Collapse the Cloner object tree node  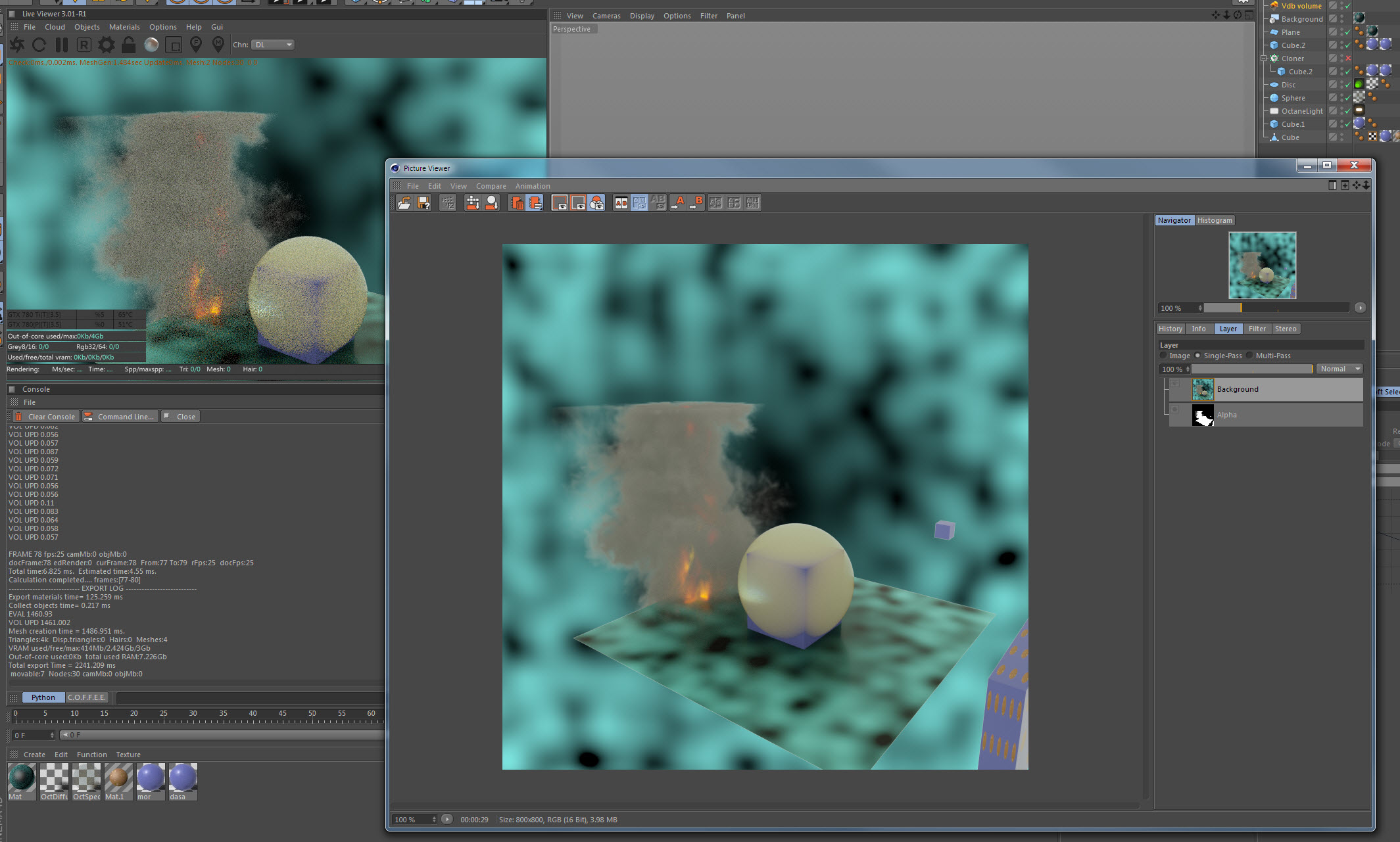[1263, 58]
